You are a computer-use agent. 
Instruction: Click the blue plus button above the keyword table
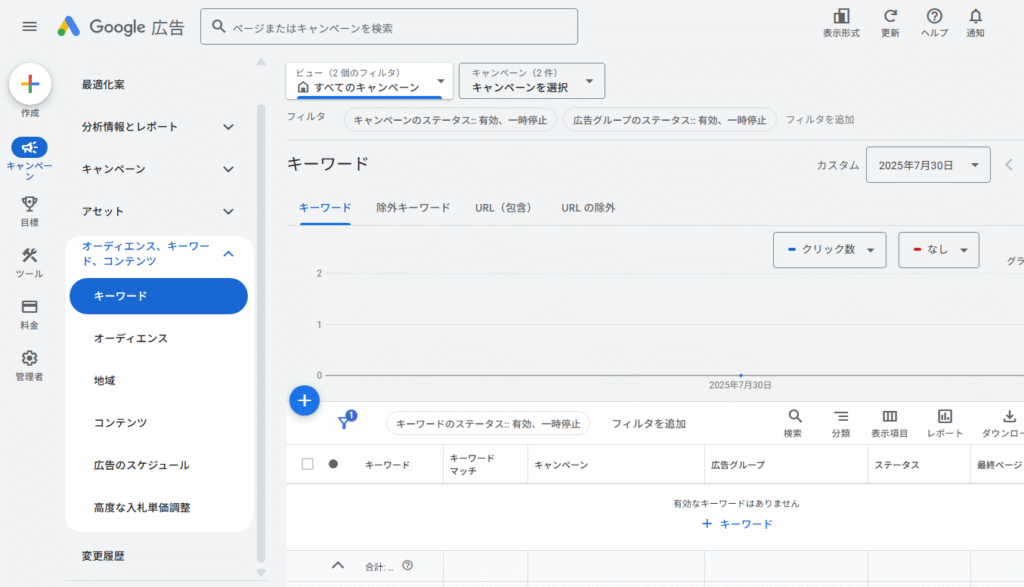tap(304, 400)
